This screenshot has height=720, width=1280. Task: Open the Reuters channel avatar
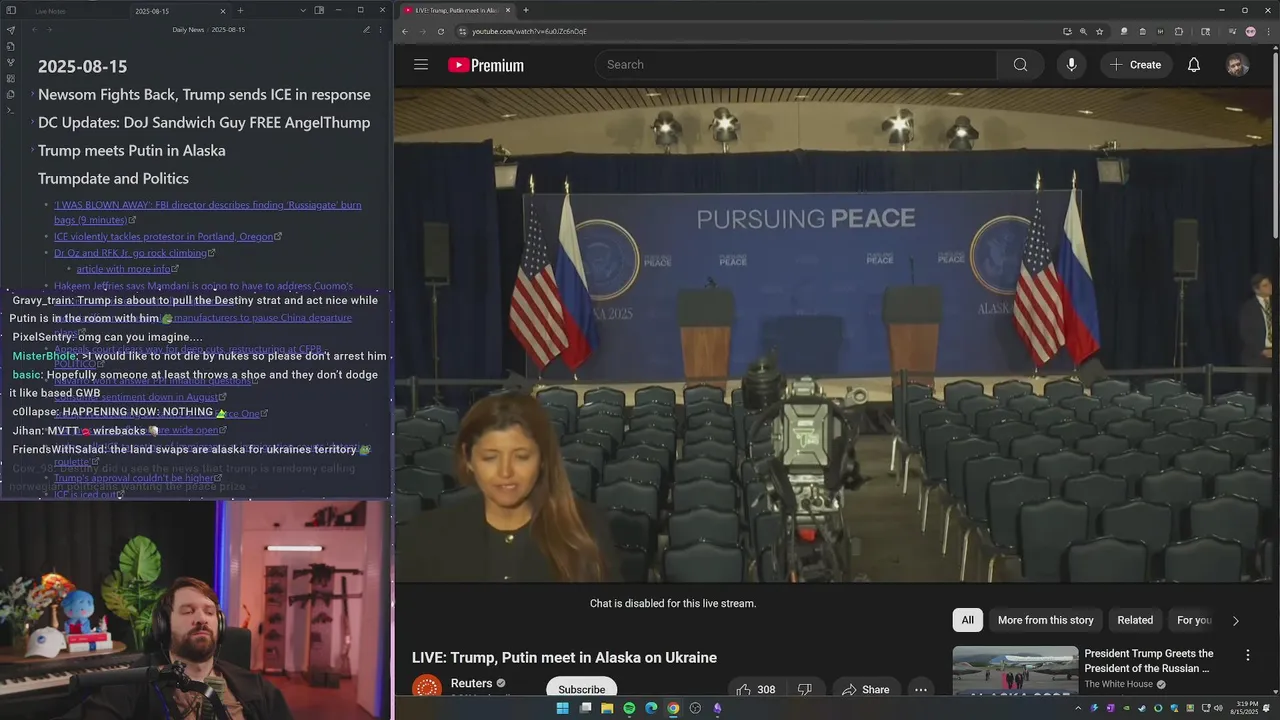(x=427, y=688)
